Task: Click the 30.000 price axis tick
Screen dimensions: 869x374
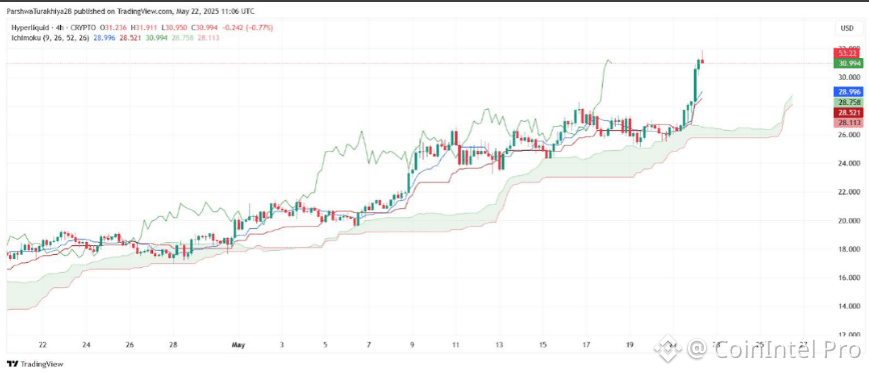Action: 848,77
